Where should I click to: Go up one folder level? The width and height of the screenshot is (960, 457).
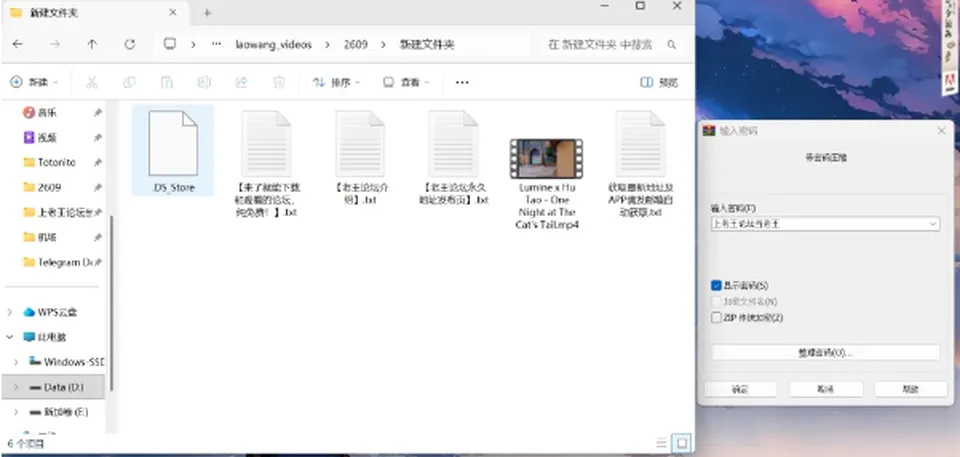tap(92, 44)
